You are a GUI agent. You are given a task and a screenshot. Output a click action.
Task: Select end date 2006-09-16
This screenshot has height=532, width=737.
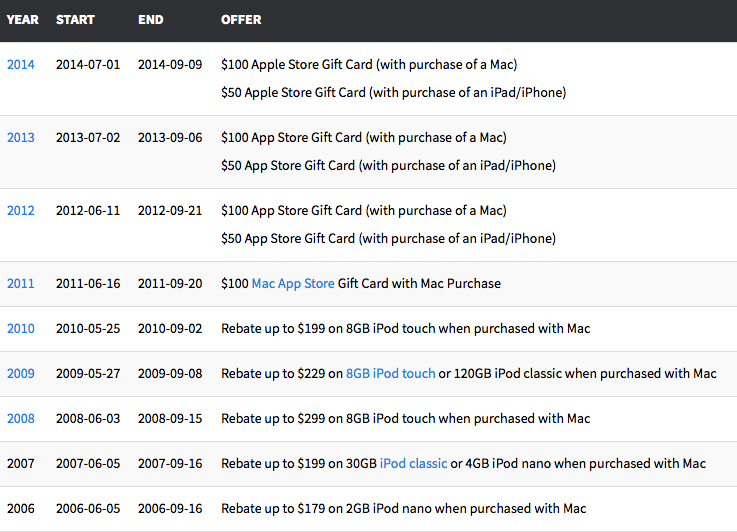tap(170, 509)
